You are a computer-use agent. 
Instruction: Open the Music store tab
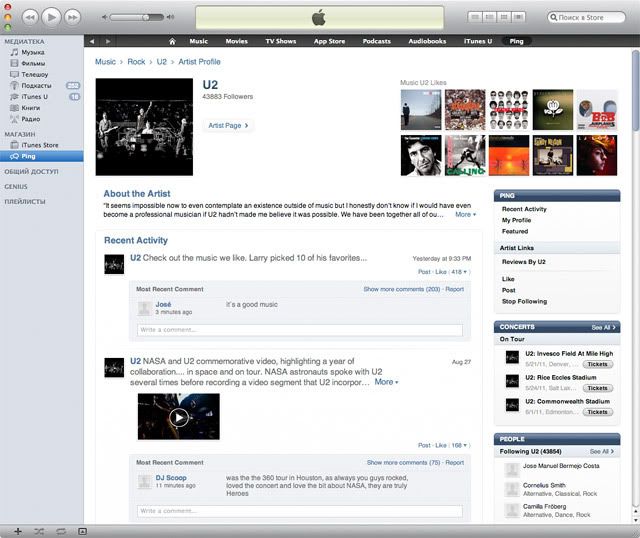coord(199,41)
